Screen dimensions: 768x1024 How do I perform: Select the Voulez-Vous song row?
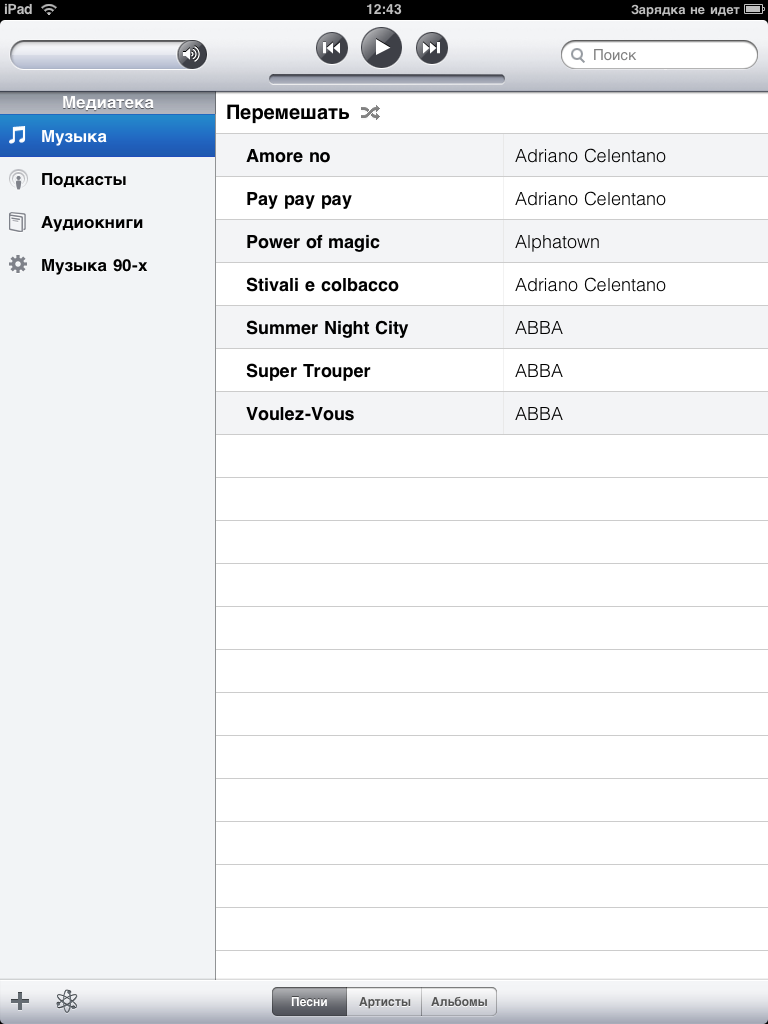[x=492, y=413]
